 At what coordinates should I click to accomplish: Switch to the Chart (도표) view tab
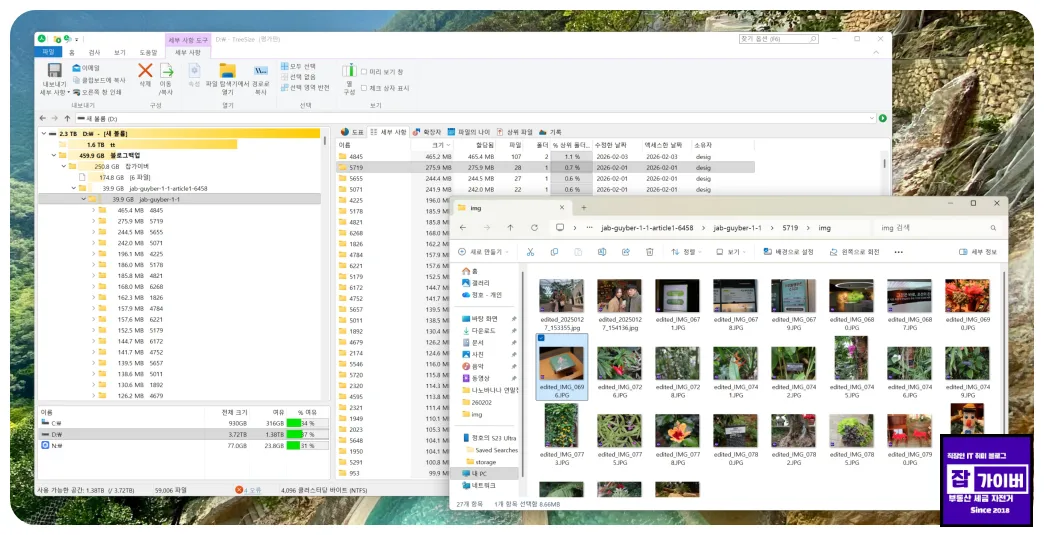click(x=352, y=132)
